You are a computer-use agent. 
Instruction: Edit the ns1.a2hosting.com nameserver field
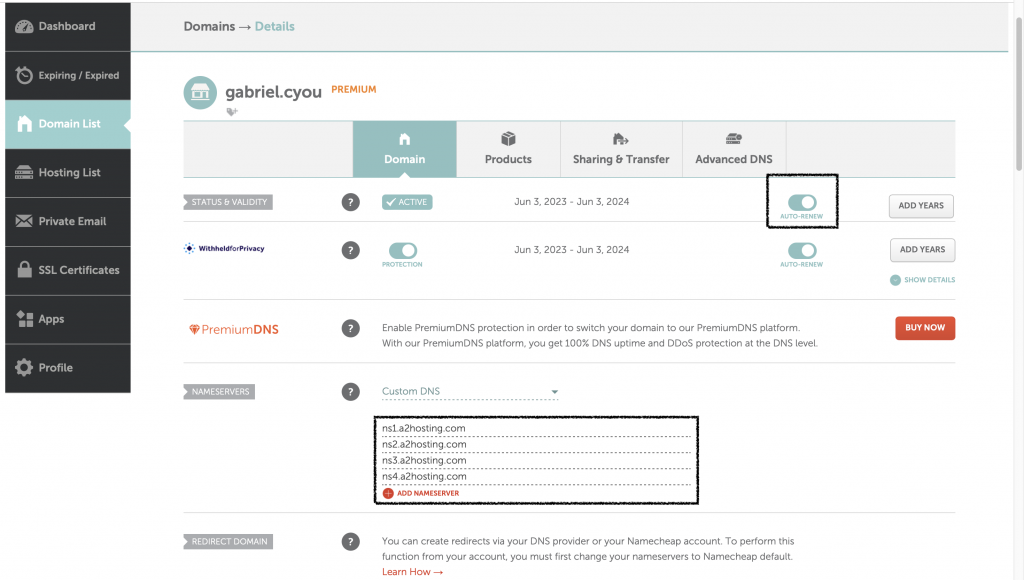pyautogui.click(x=536, y=428)
